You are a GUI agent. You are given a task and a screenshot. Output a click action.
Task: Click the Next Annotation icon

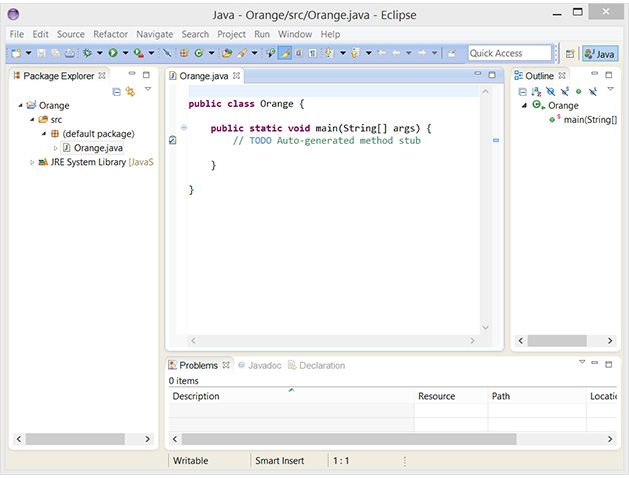[330, 53]
